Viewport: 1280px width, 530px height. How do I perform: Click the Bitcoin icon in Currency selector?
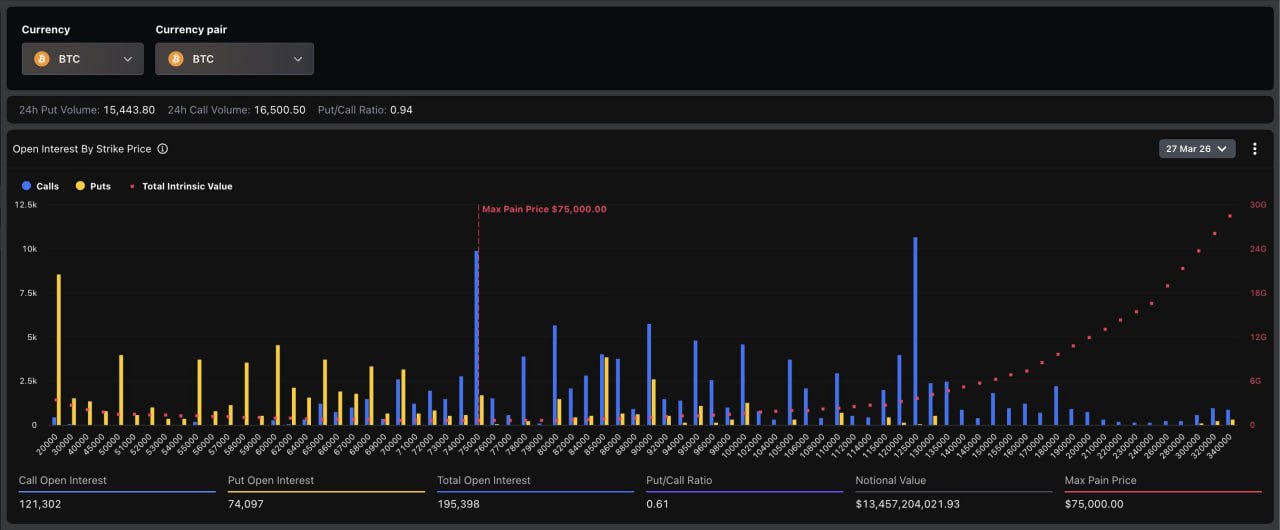coord(41,59)
